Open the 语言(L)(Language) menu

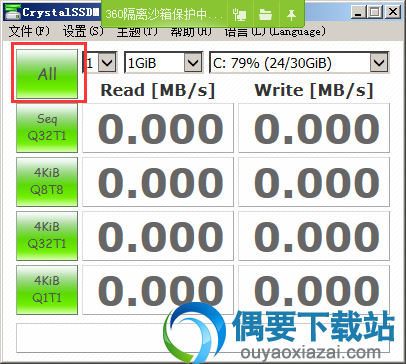click(275, 33)
